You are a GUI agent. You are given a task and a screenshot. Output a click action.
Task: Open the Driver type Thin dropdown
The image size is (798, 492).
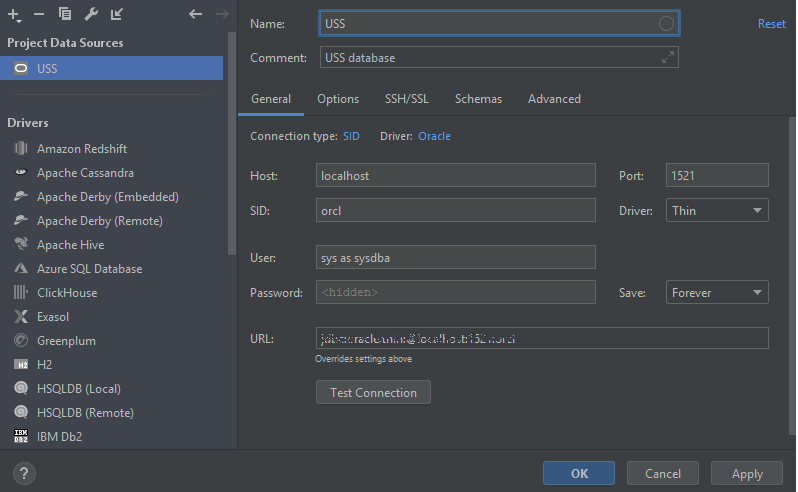pyautogui.click(x=717, y=211)
